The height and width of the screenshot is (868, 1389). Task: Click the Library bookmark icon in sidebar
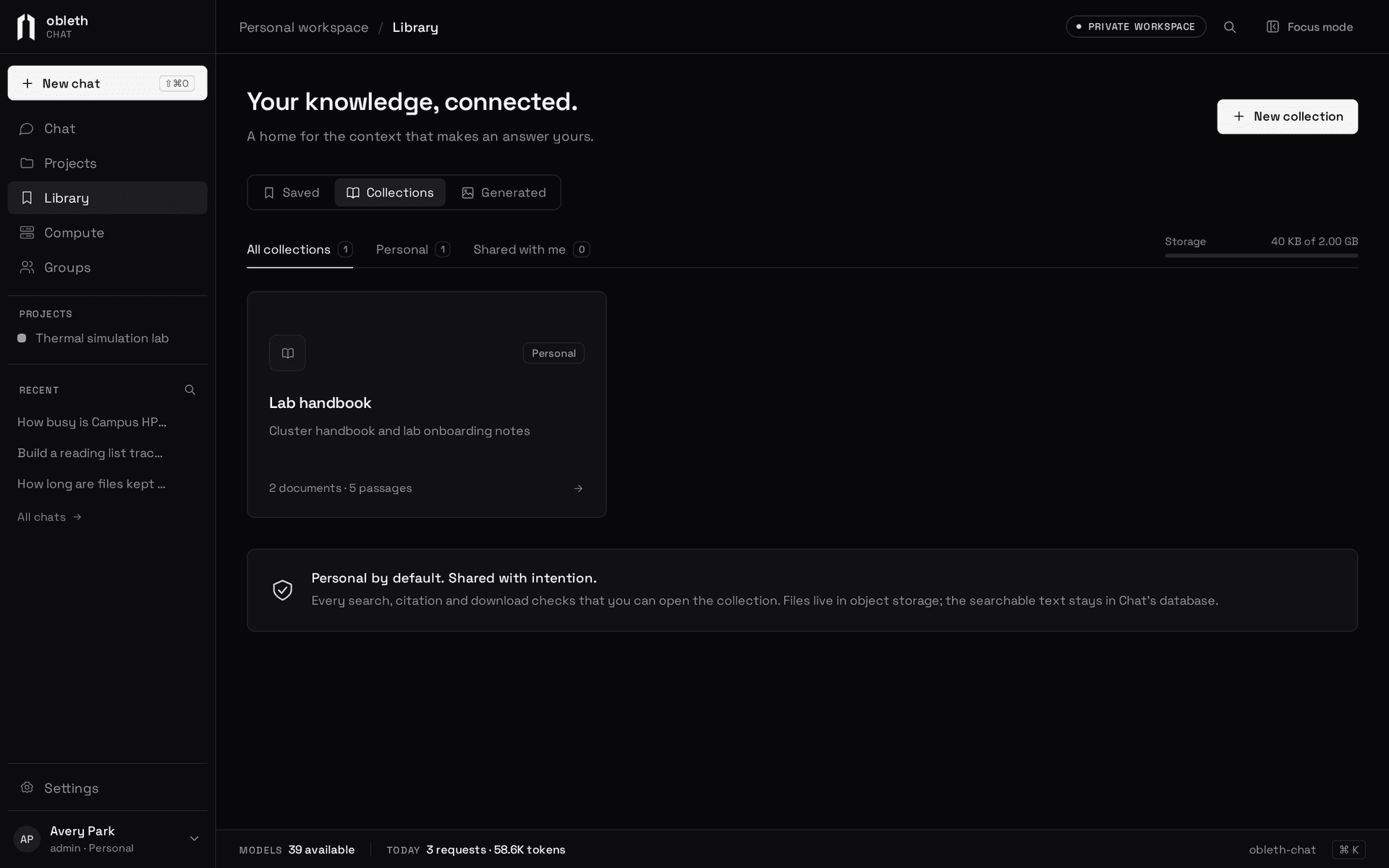coord(27,198)
